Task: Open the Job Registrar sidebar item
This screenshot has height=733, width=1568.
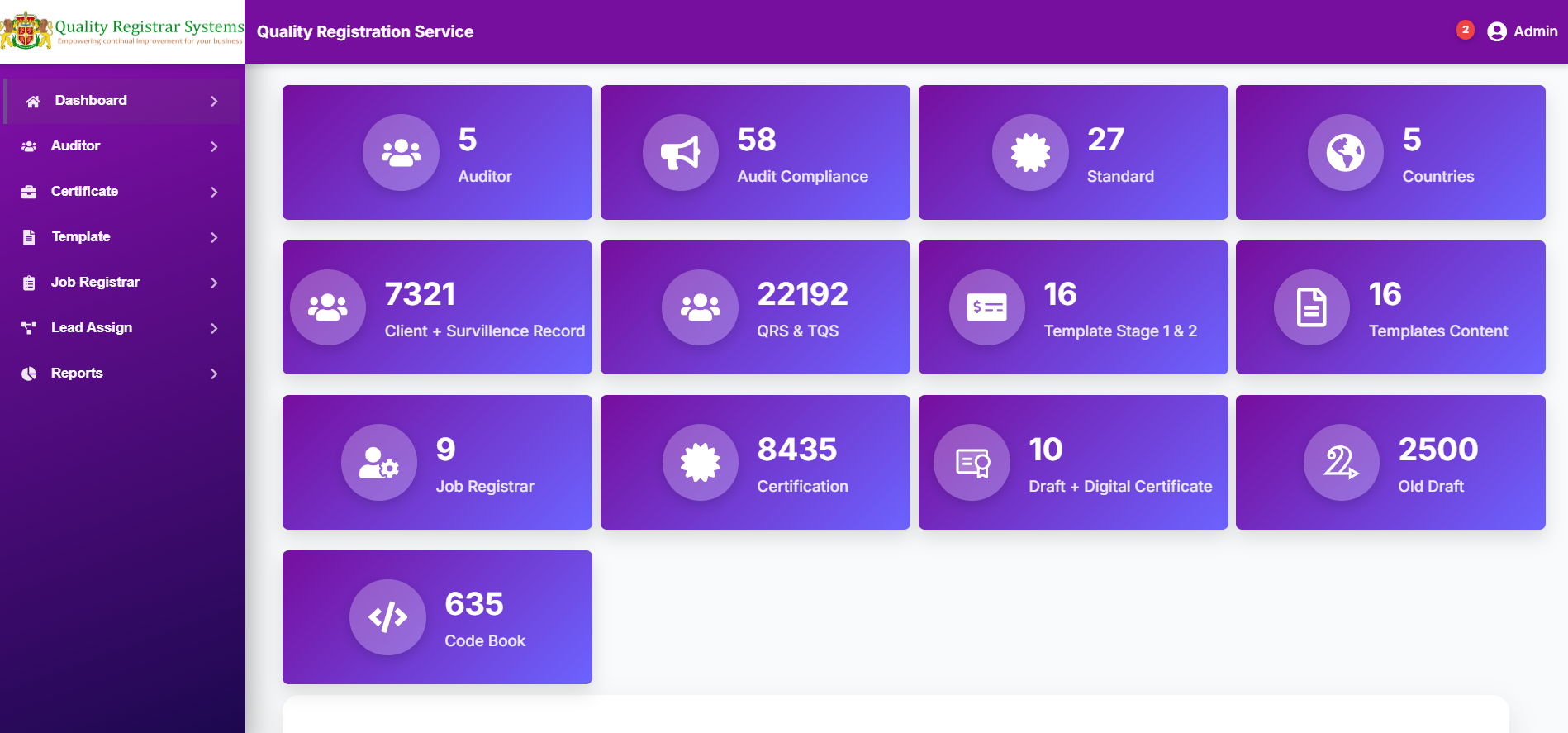Action: click(122, 283)
